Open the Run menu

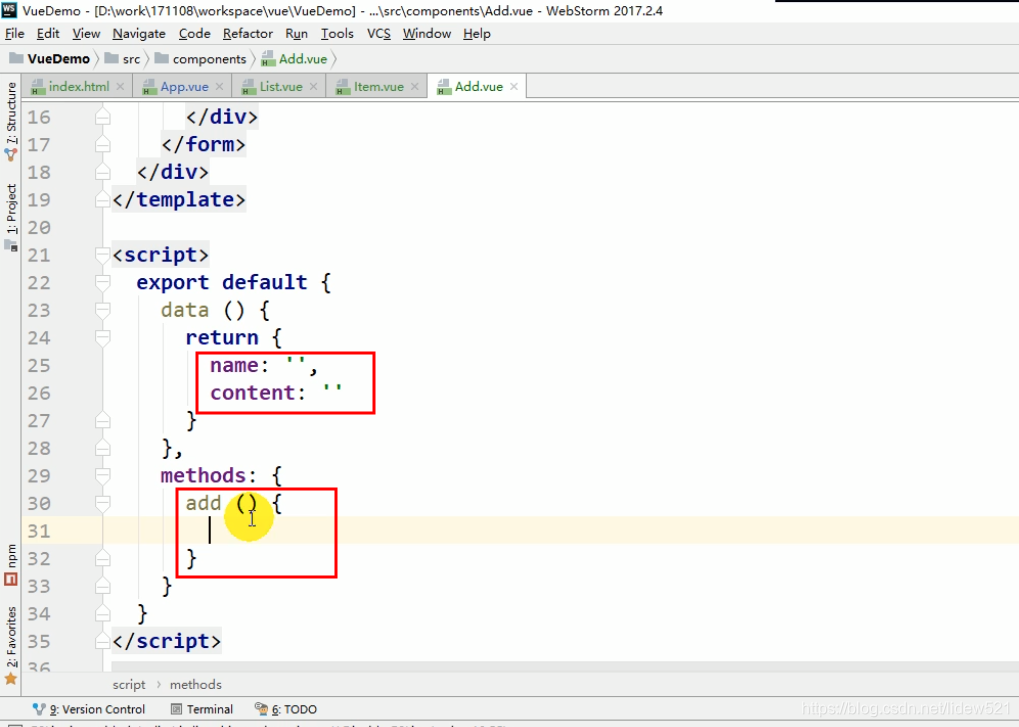(x=296, y=34)
